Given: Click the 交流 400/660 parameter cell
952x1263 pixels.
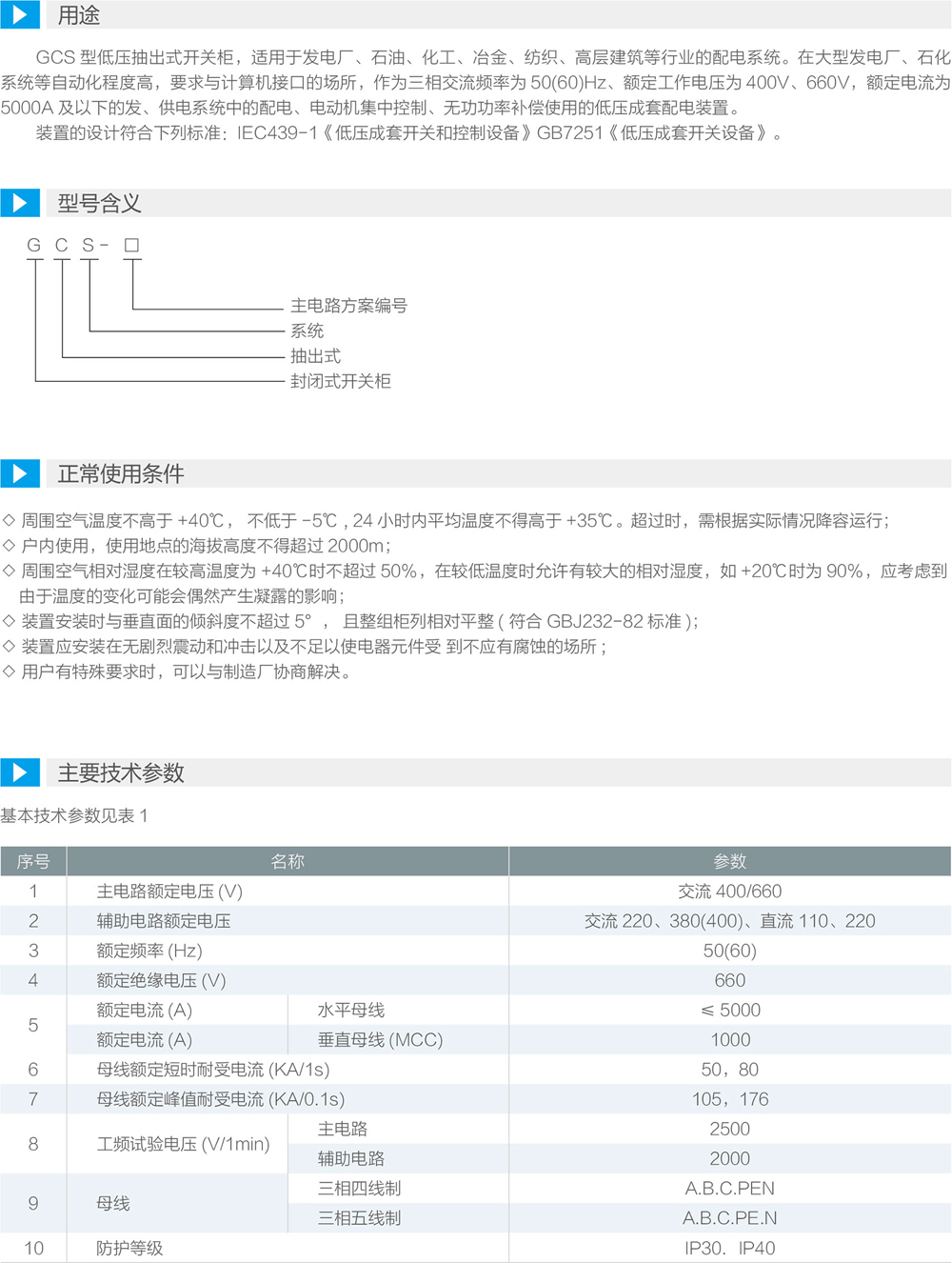Looking at the screenshot, I should tap(729, 892).
